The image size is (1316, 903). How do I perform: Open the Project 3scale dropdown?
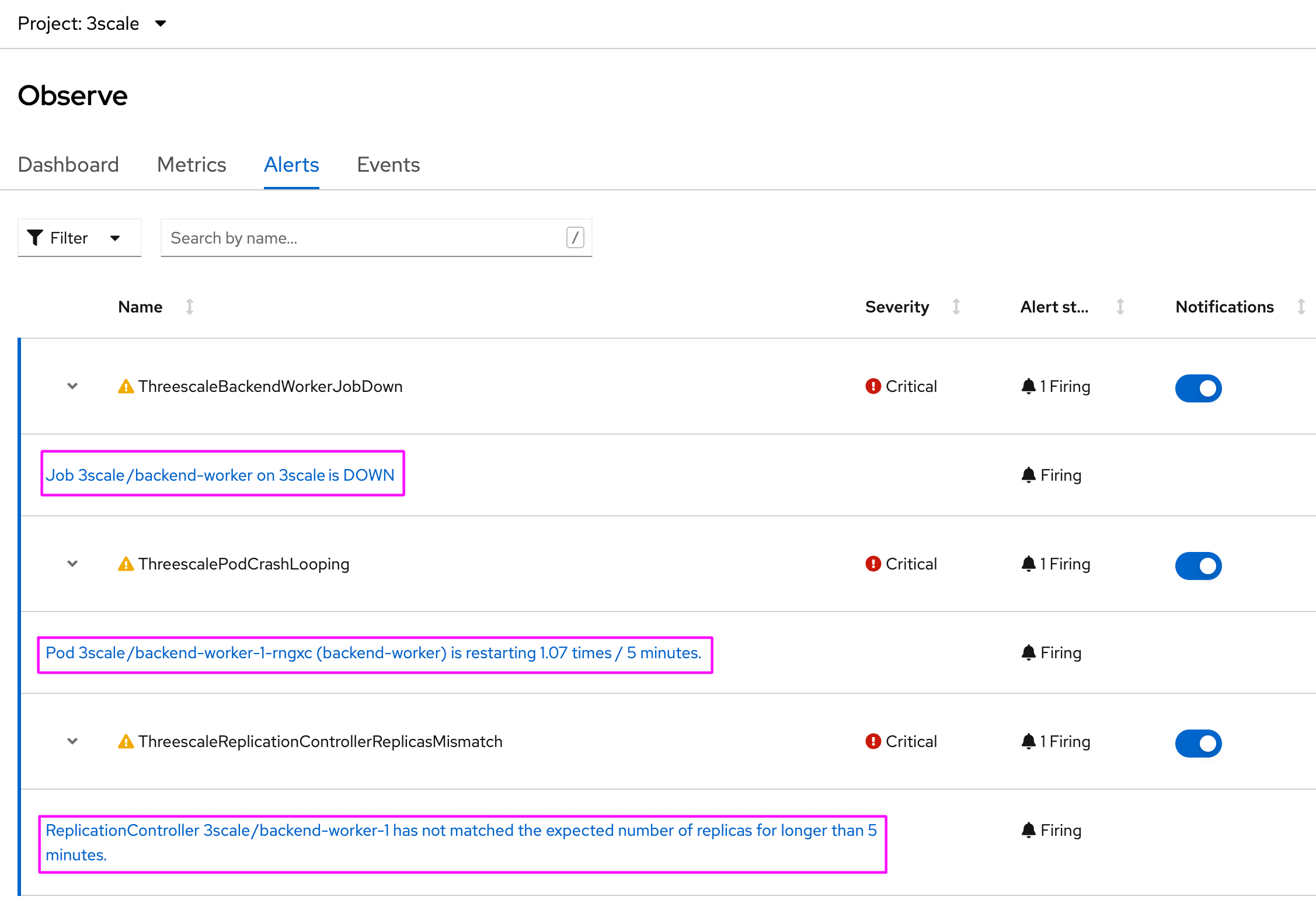tap(160, 24)
